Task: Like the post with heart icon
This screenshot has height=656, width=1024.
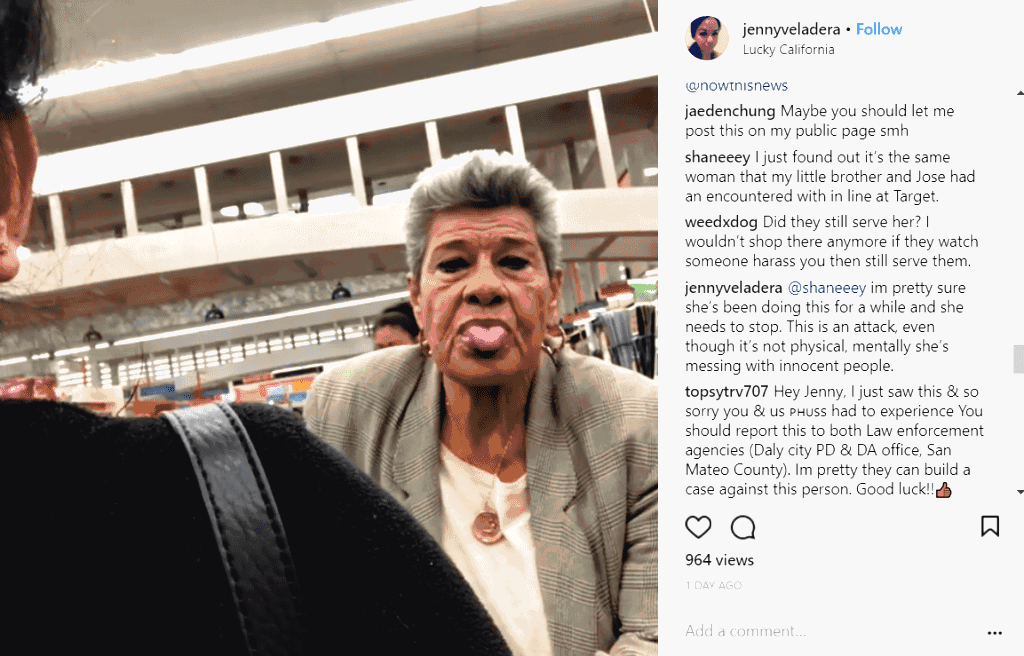Action: coord(698,527)
